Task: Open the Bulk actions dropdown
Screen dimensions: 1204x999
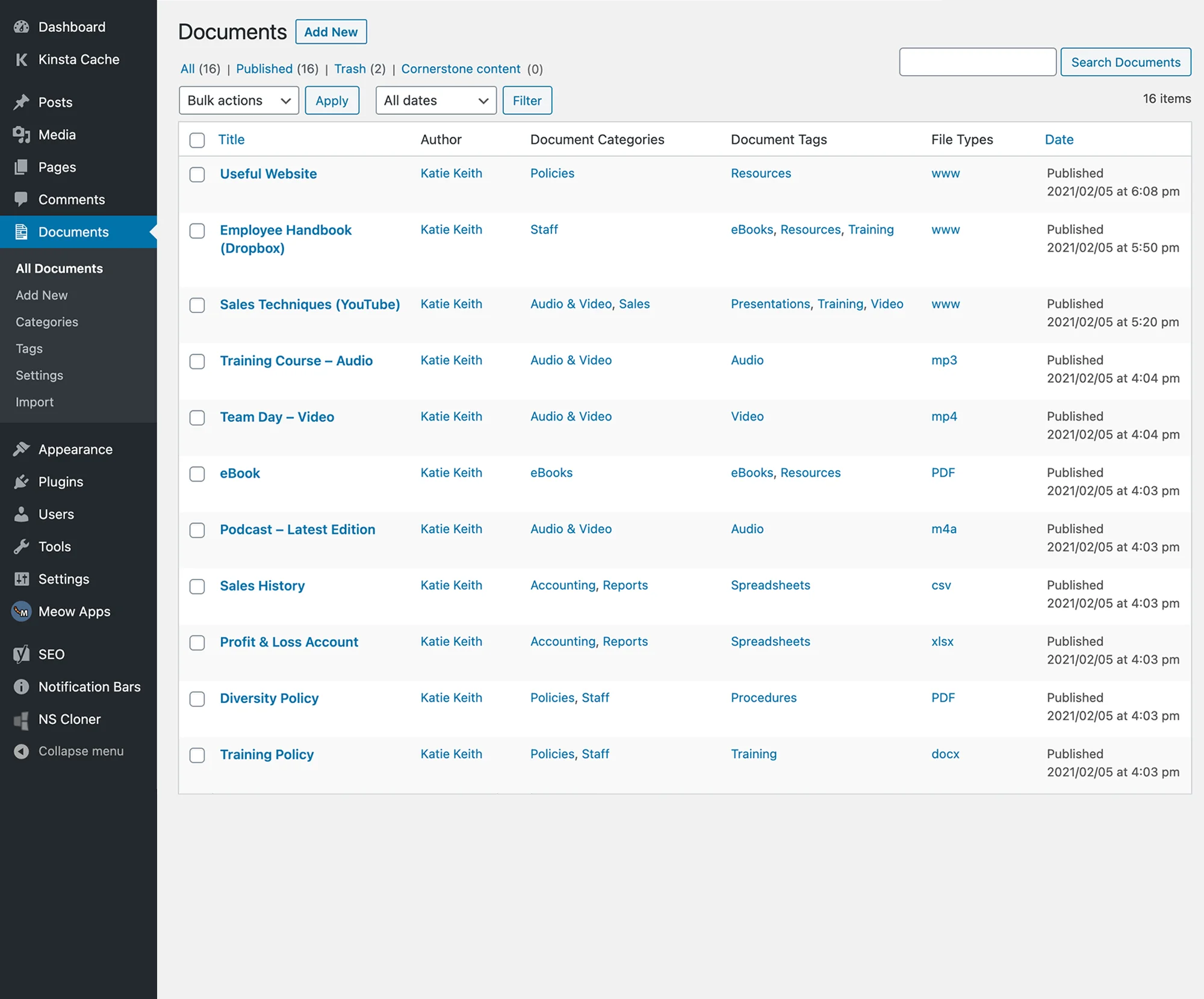Action: tap(238, 101)
